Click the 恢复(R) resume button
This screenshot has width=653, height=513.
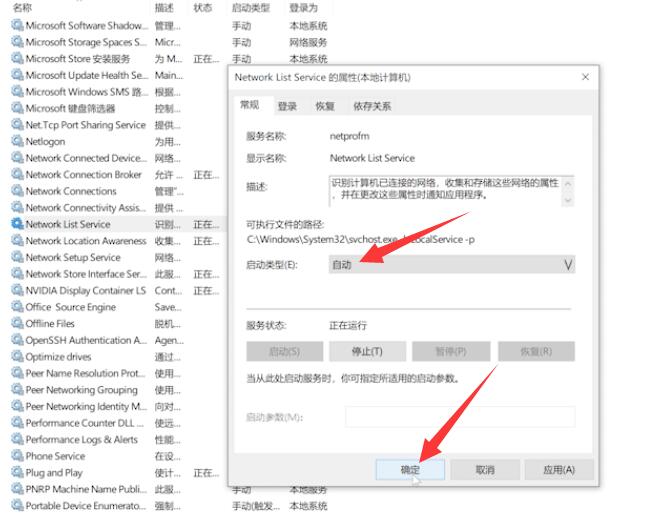pos(536,351)
